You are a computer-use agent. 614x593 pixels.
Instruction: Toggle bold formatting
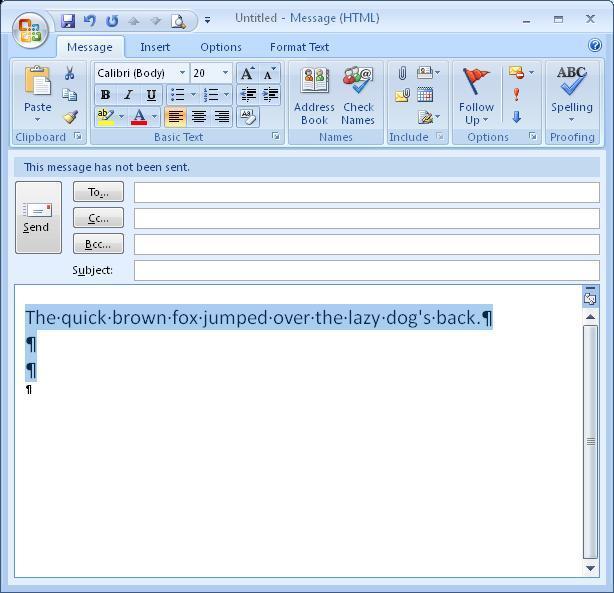click(105, 95)
